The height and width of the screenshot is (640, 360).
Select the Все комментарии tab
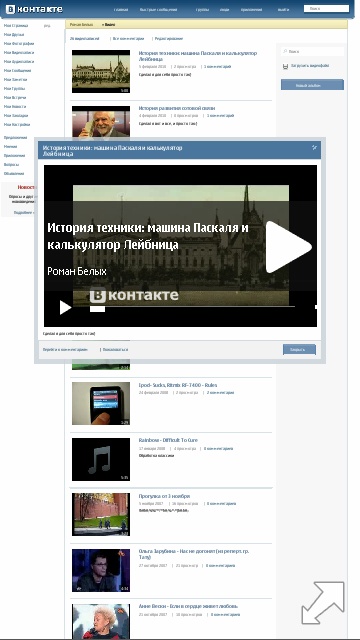coord(128,39)
